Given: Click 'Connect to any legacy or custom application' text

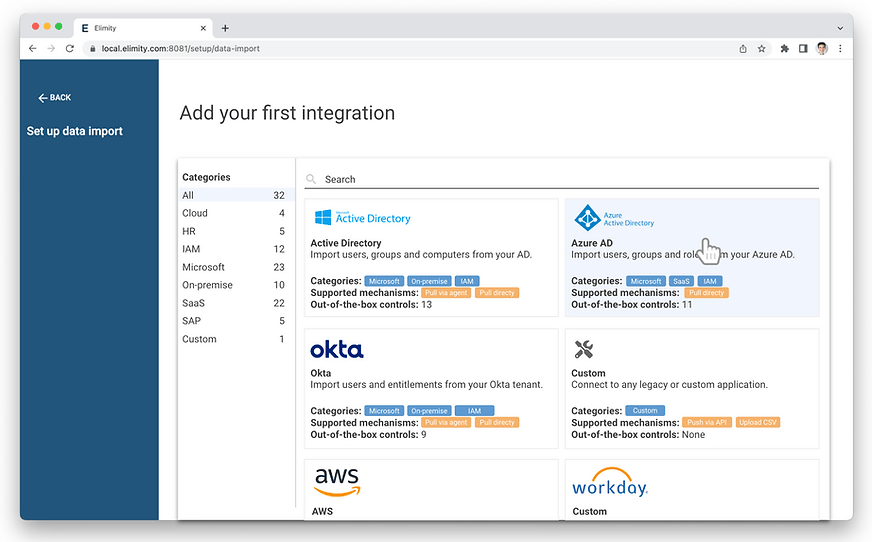Looking at the screenshot, I should coord(669,385).
